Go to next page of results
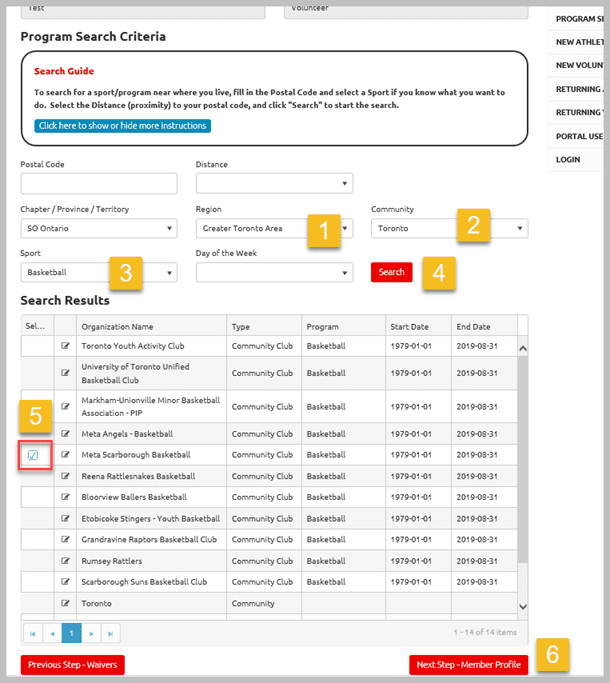 pyautogui.click(x=91, y=633)
